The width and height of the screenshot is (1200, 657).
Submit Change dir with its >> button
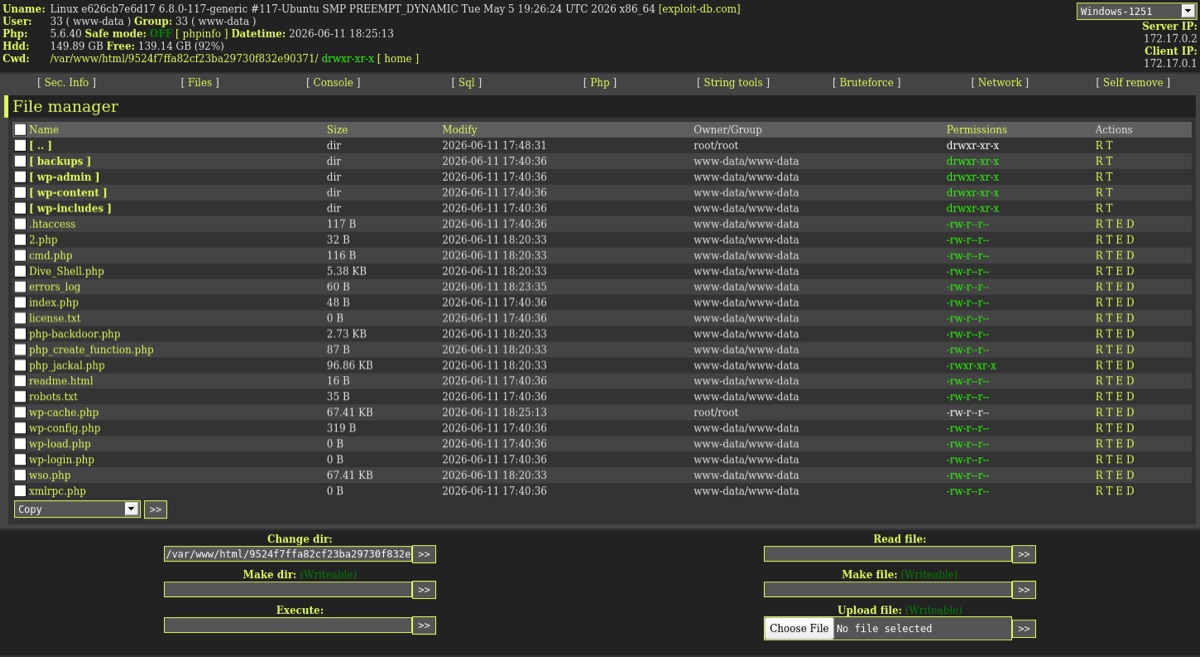(x=424, y=554)
